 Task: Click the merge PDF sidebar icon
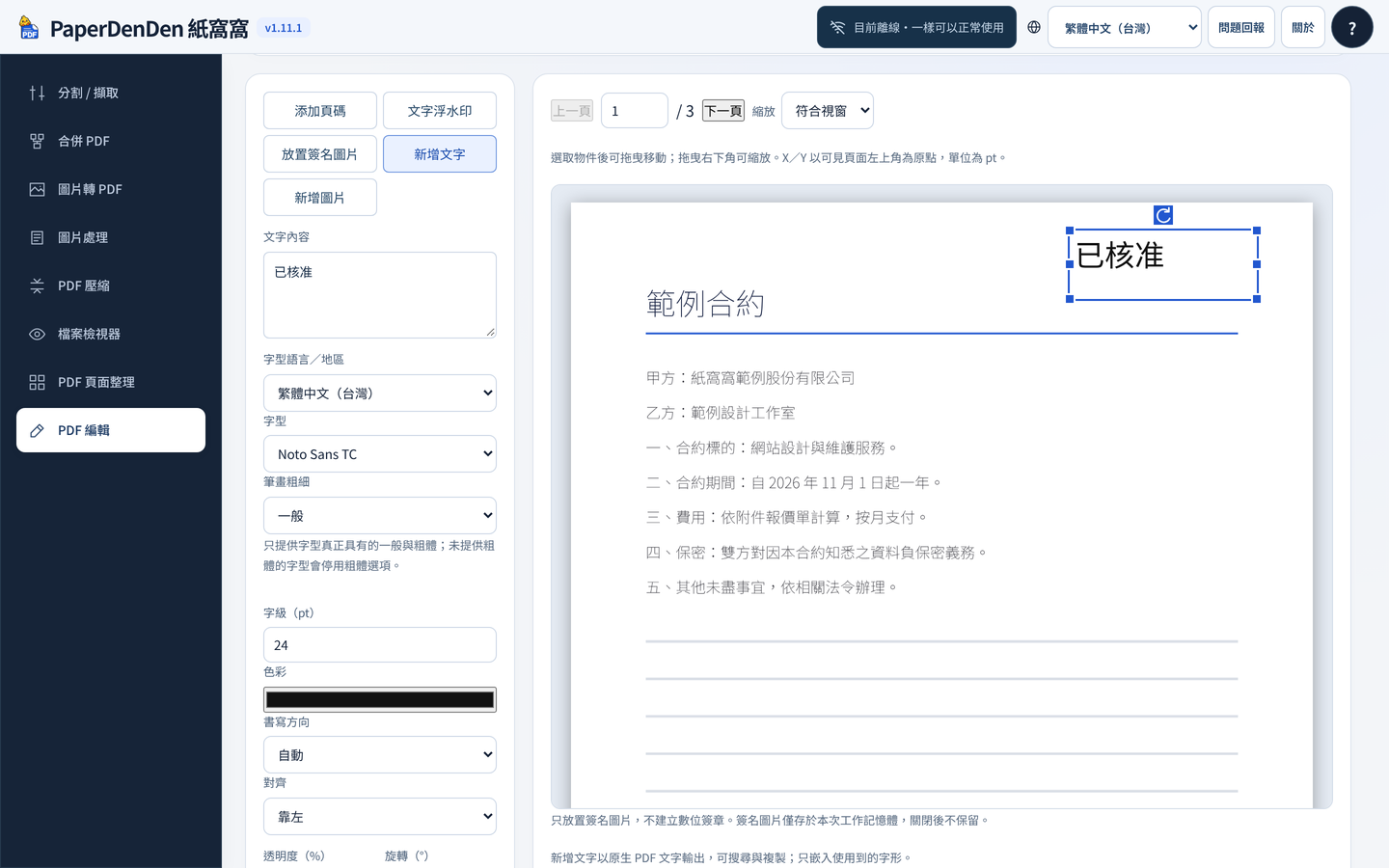click(x=37, y=141)
